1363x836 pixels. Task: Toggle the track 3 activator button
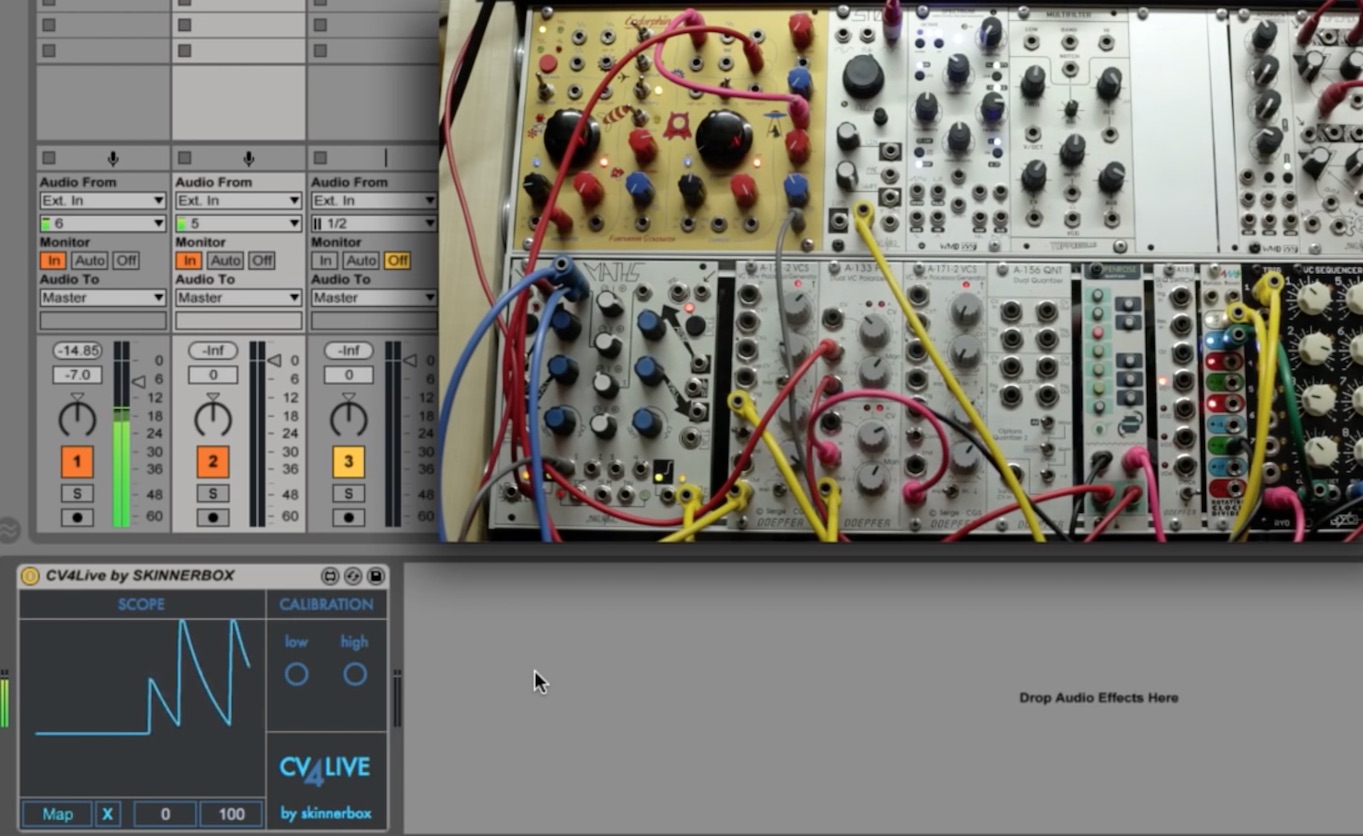pyautogui.click(x=348, y=462)
